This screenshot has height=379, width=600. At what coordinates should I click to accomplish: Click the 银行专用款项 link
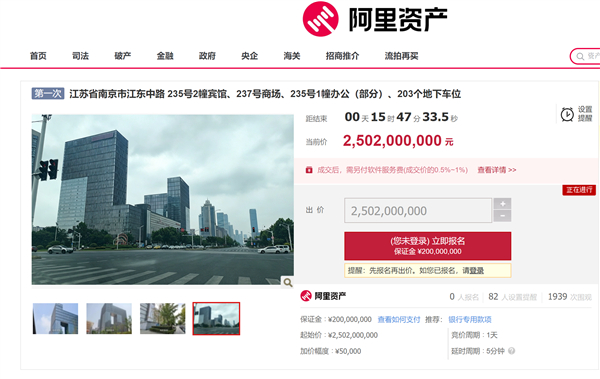click(x=470, y=319)
